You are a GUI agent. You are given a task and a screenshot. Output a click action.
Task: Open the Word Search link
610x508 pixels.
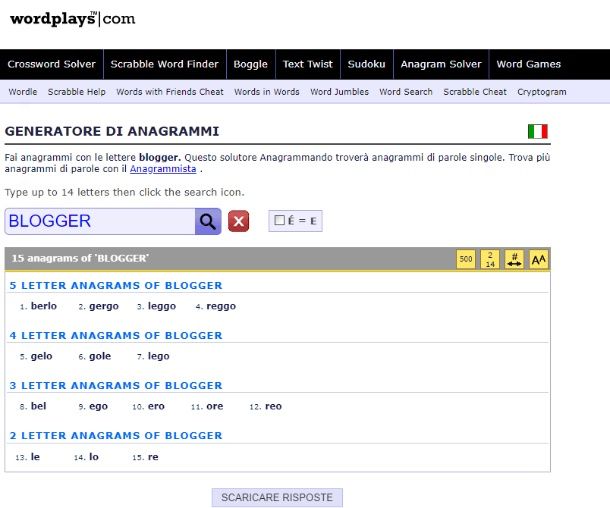pyautogui.click(x=406, y=92)
